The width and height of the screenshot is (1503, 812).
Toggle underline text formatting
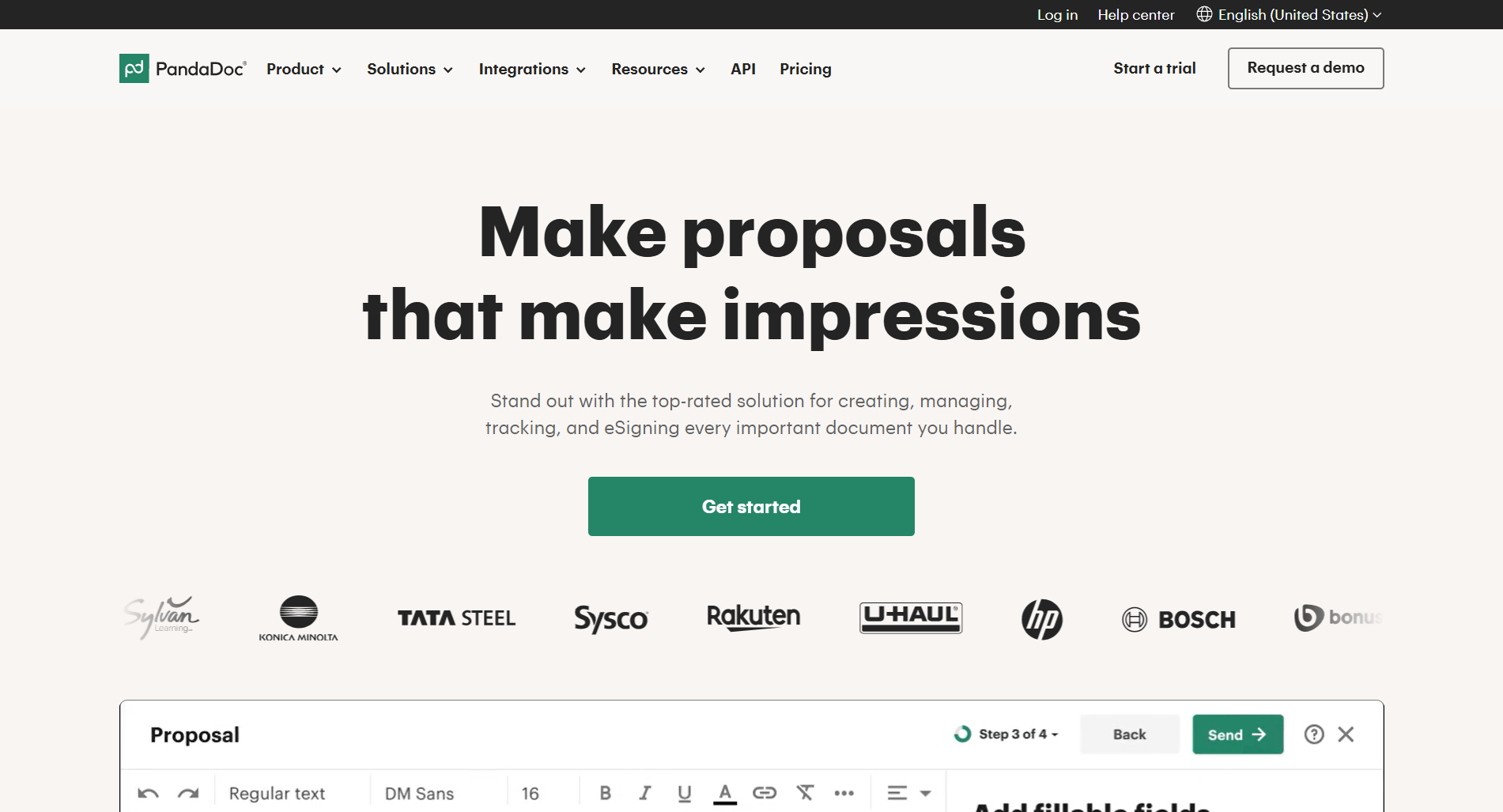[x=685, y=793]
